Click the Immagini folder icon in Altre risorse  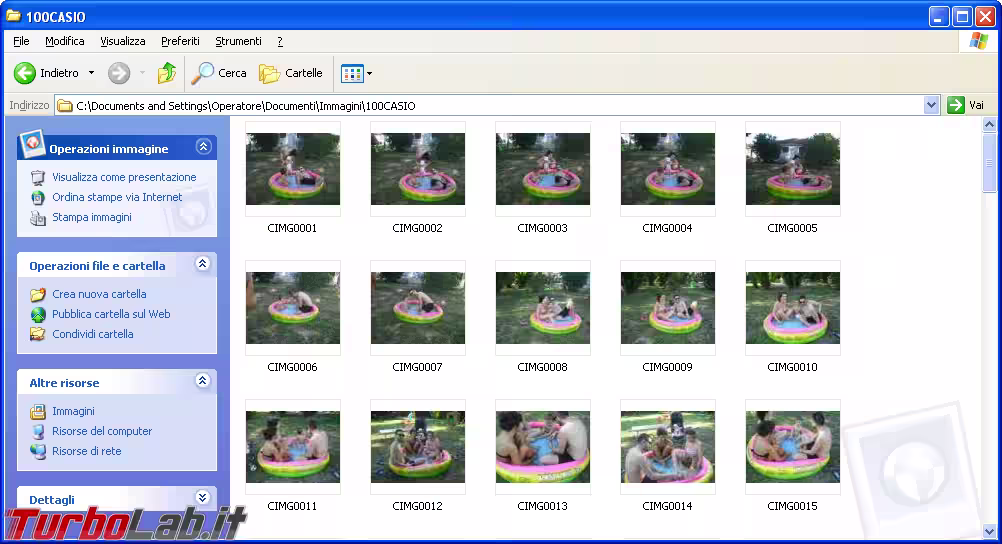38,411
